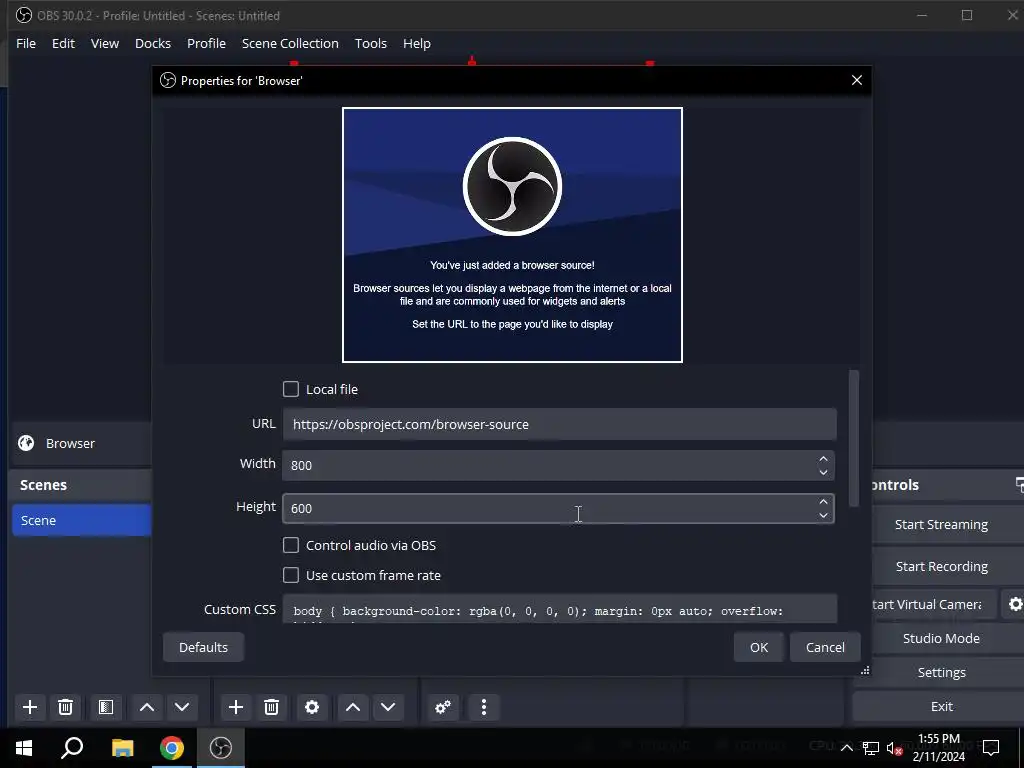This screenshot has height=768, width=1024.
Task: Open Settings from Controls panel
Action: tap(941, 672)
